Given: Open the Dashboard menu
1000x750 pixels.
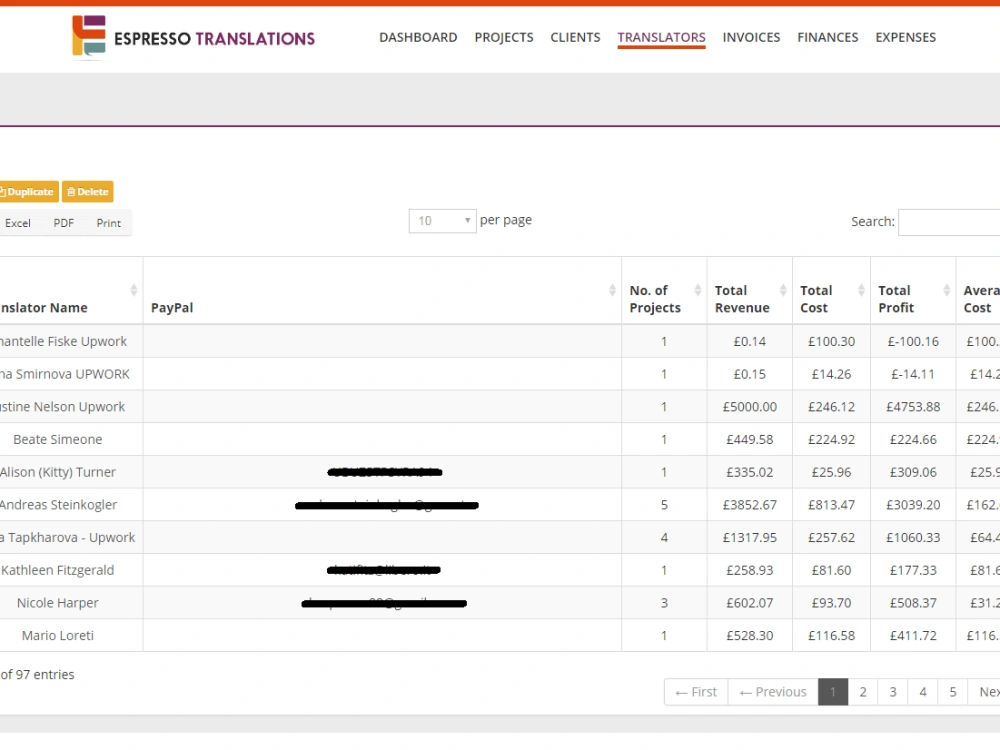Looking at the screenshot, I should point(418,38).
